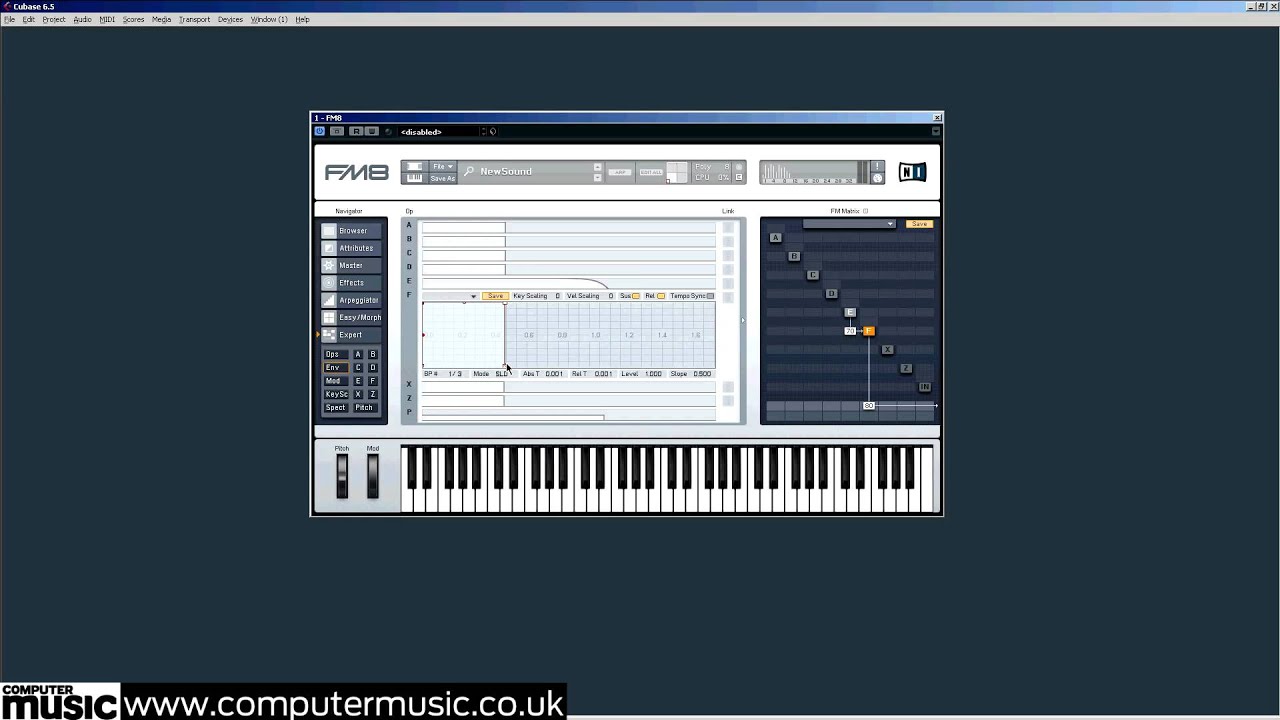Open the FM Matrix preset dropdown
Screen dimensions: 1280x720
point(848,224)
